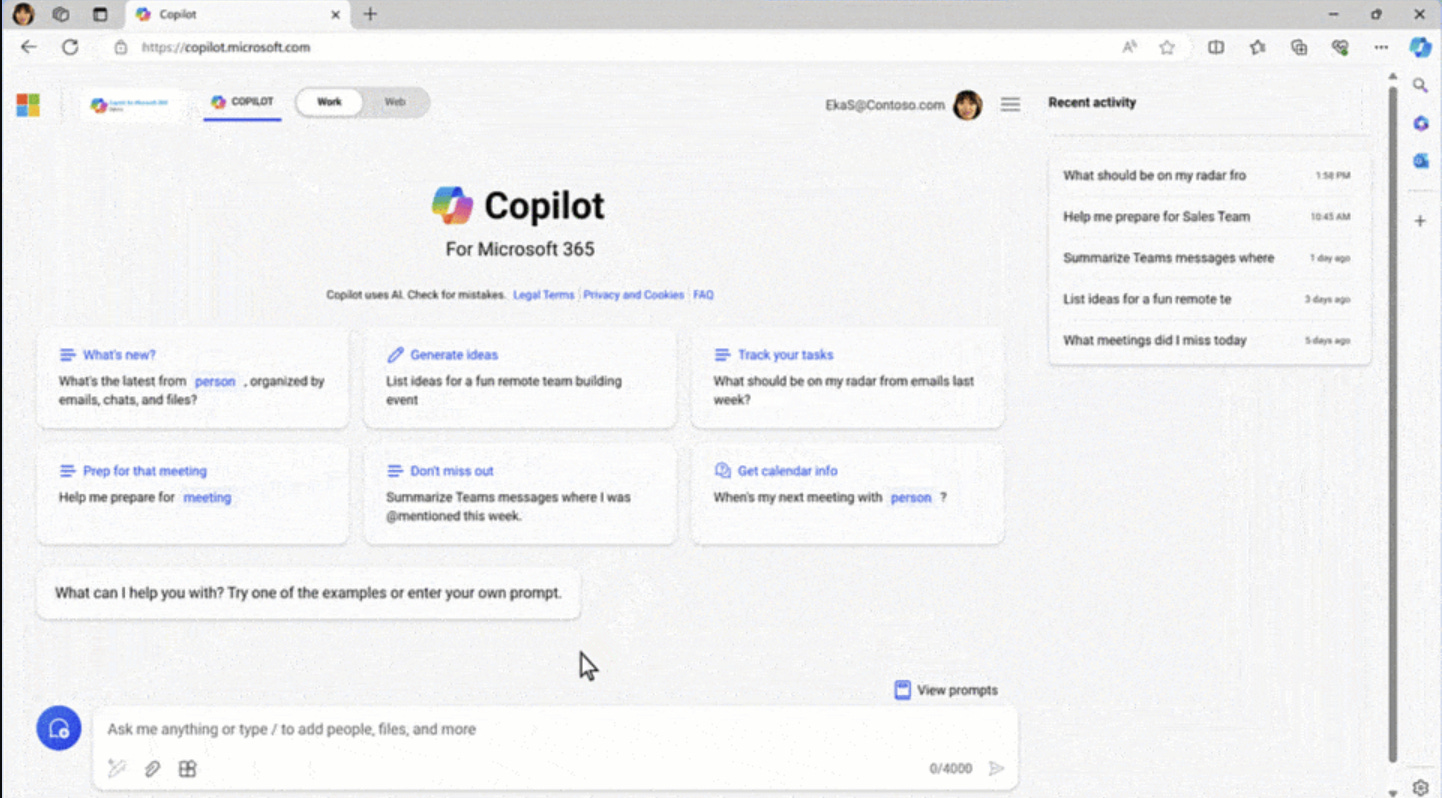This screenshot has width=1442, height=798.
Task: Click the Ask me anything input field
Action: tap(555, 729)
